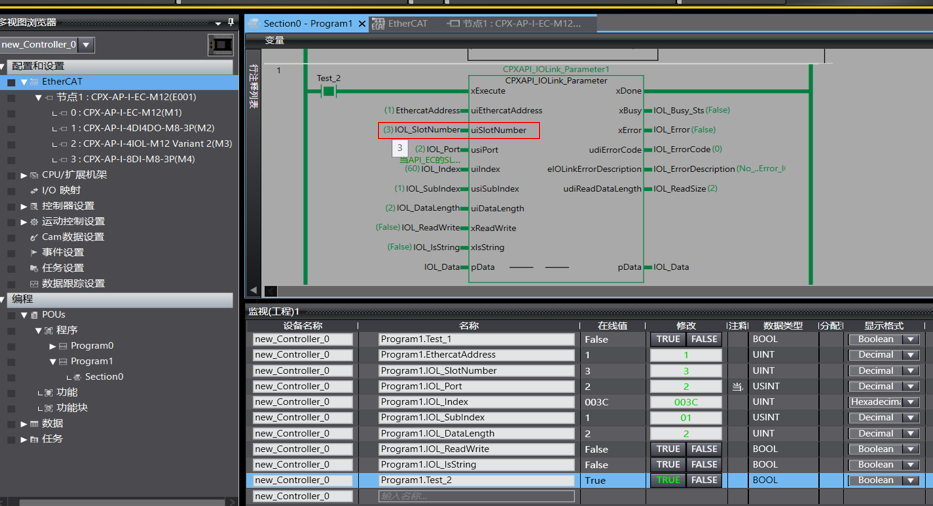Close the Section0 - Program1 tab

tap(362, 24)
